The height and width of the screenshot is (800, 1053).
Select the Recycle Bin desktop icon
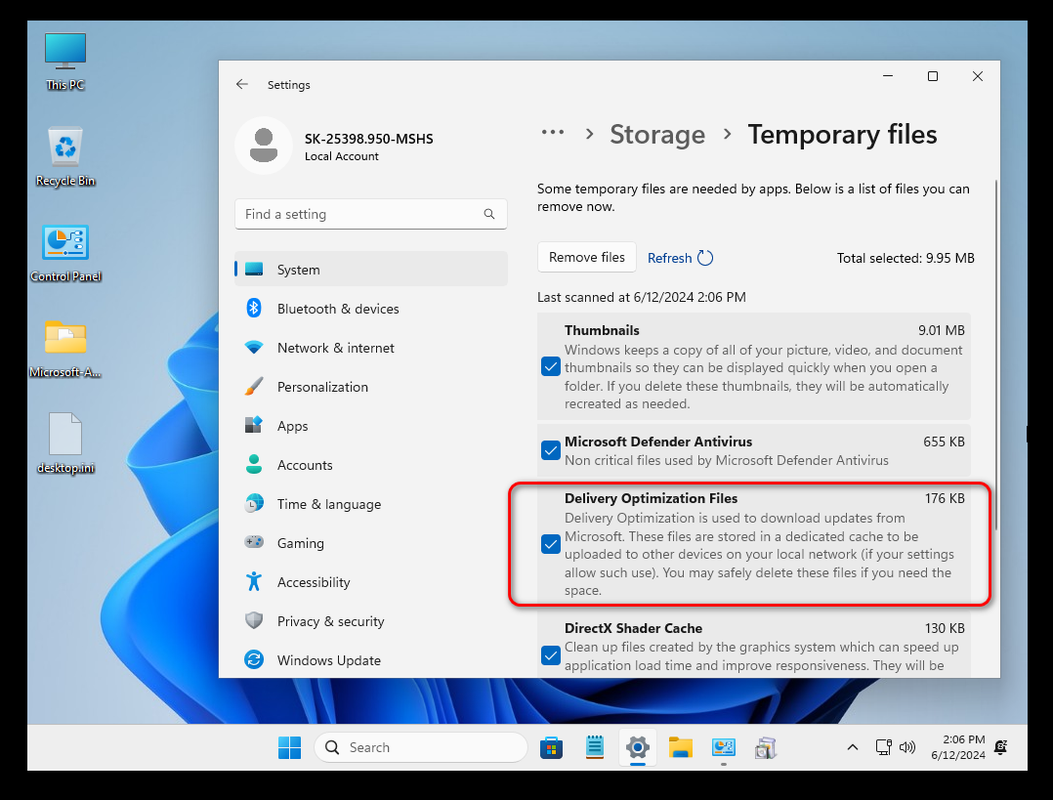pos(65,157)
